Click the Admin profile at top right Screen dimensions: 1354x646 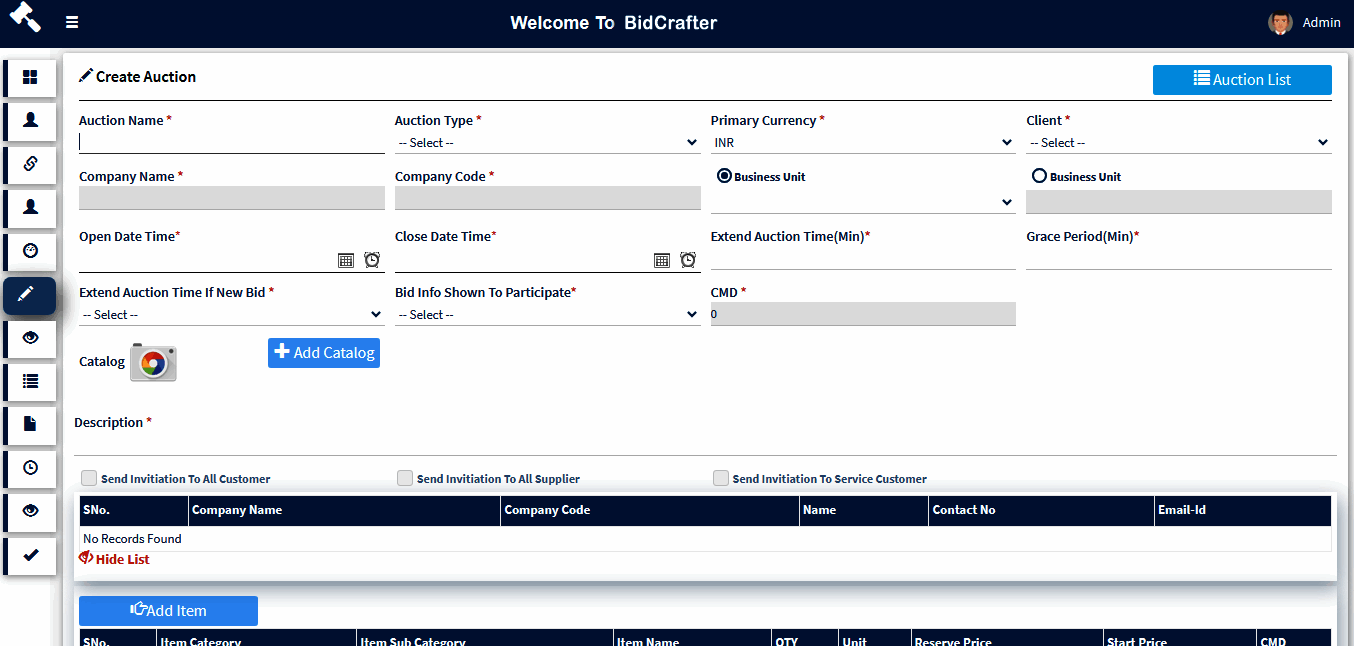[x=1302, y=22]
